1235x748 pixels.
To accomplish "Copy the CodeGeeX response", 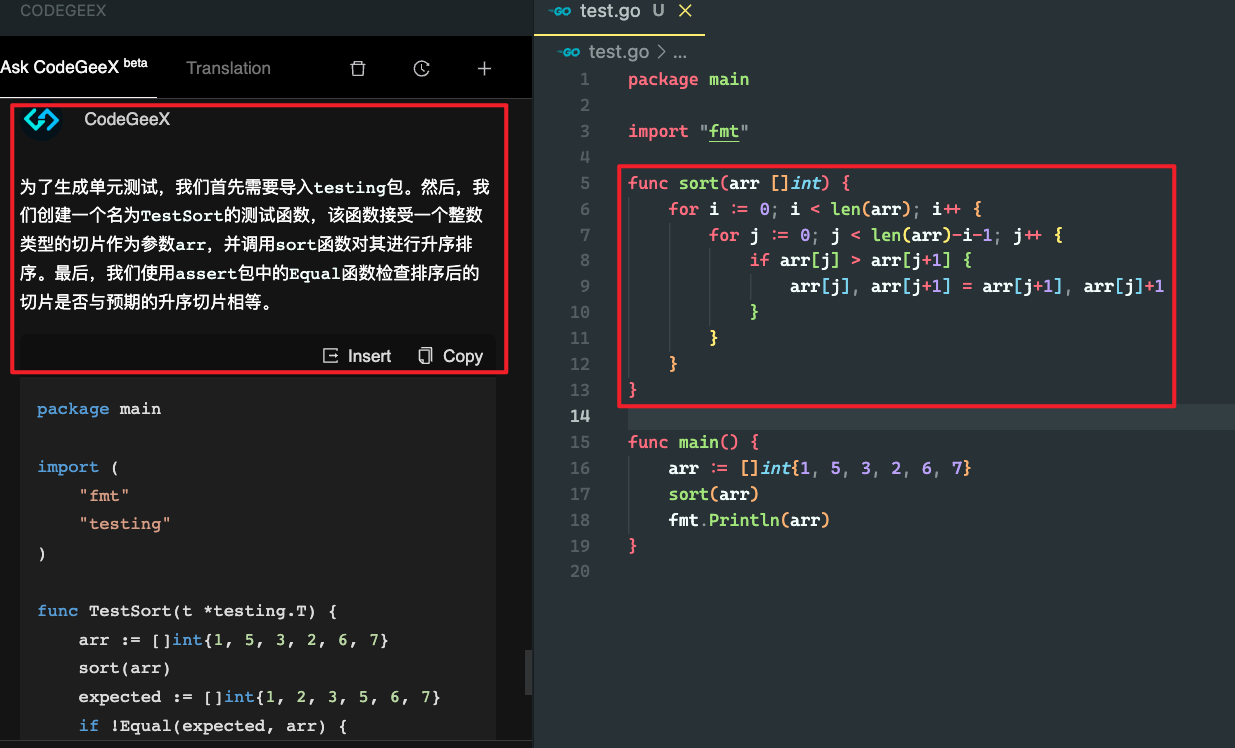I will click(x=450, y=356).
